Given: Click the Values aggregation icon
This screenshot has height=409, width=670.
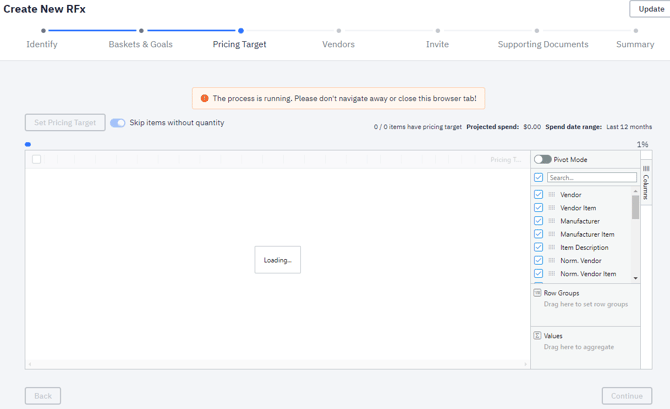Looking at the screenshot, I should coord(537,336).
